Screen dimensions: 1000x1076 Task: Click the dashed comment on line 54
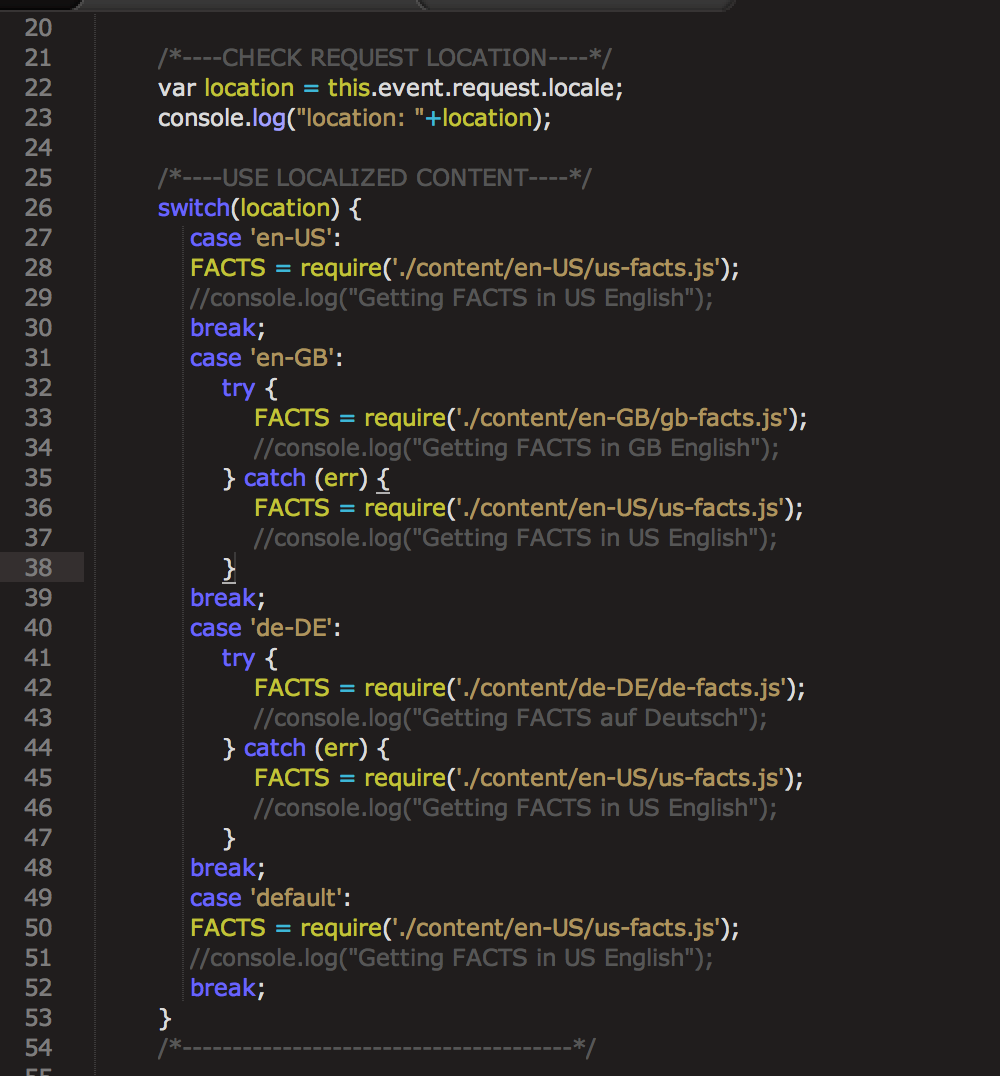coord(376,1048)
